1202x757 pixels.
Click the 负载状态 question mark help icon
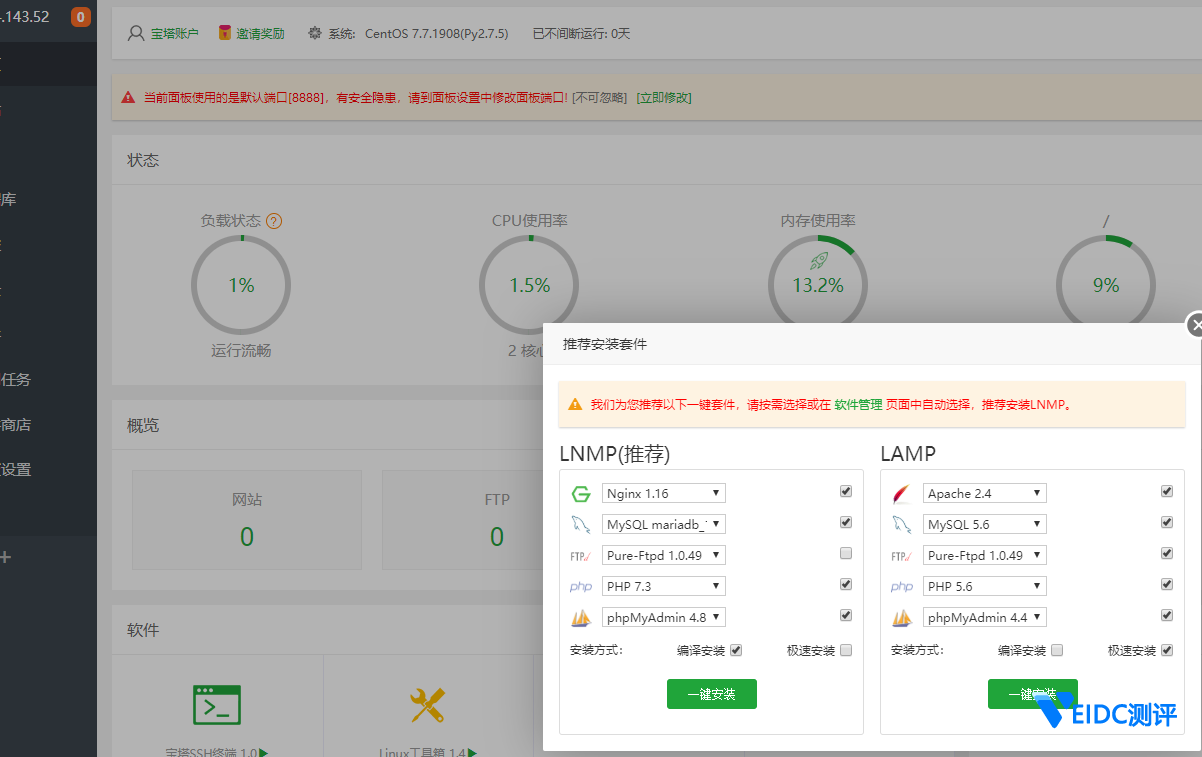point(274,221)
